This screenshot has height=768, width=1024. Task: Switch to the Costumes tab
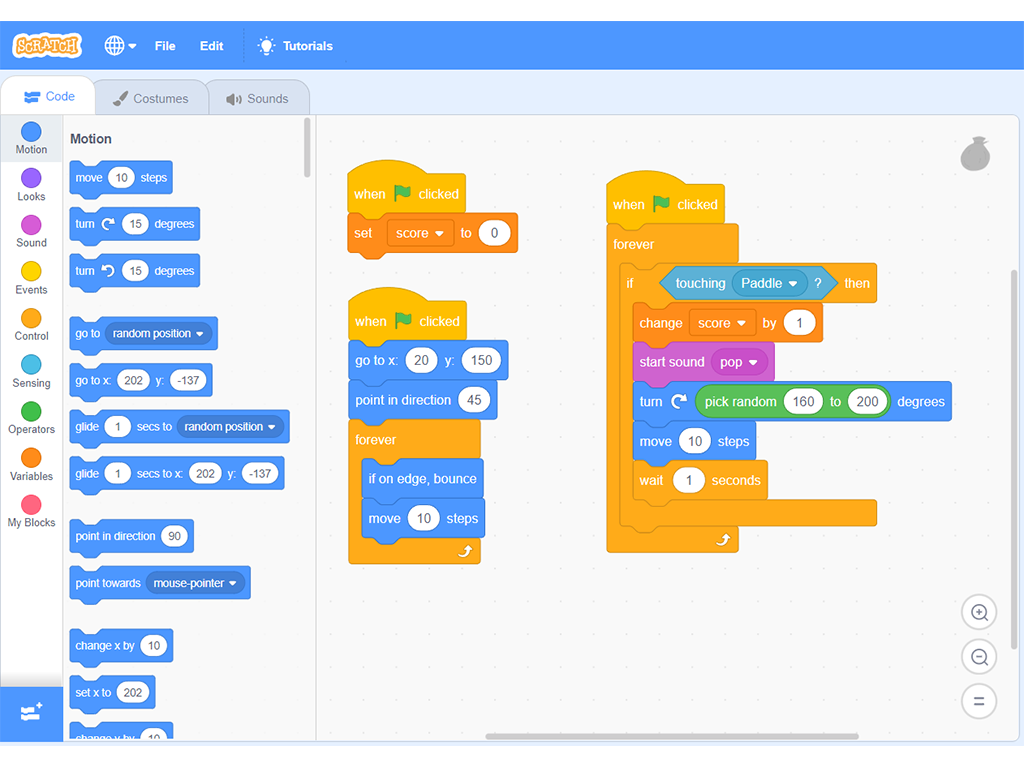pos(150,99)
